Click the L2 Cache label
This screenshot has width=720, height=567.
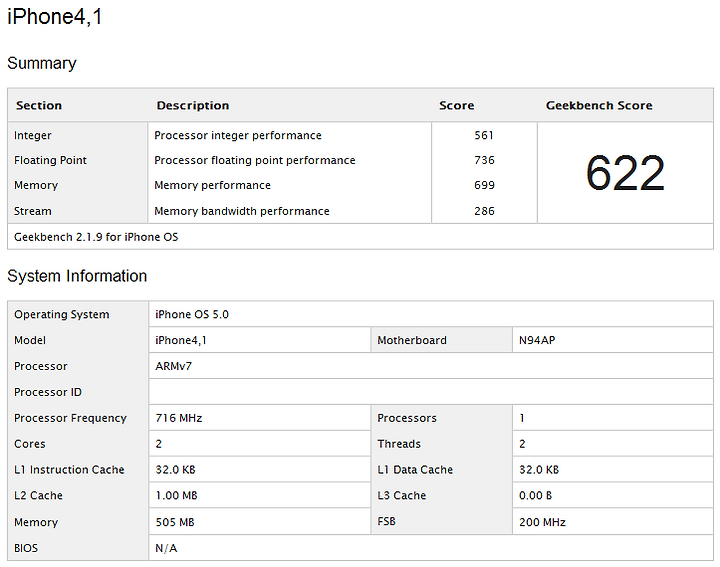point(39,495)
